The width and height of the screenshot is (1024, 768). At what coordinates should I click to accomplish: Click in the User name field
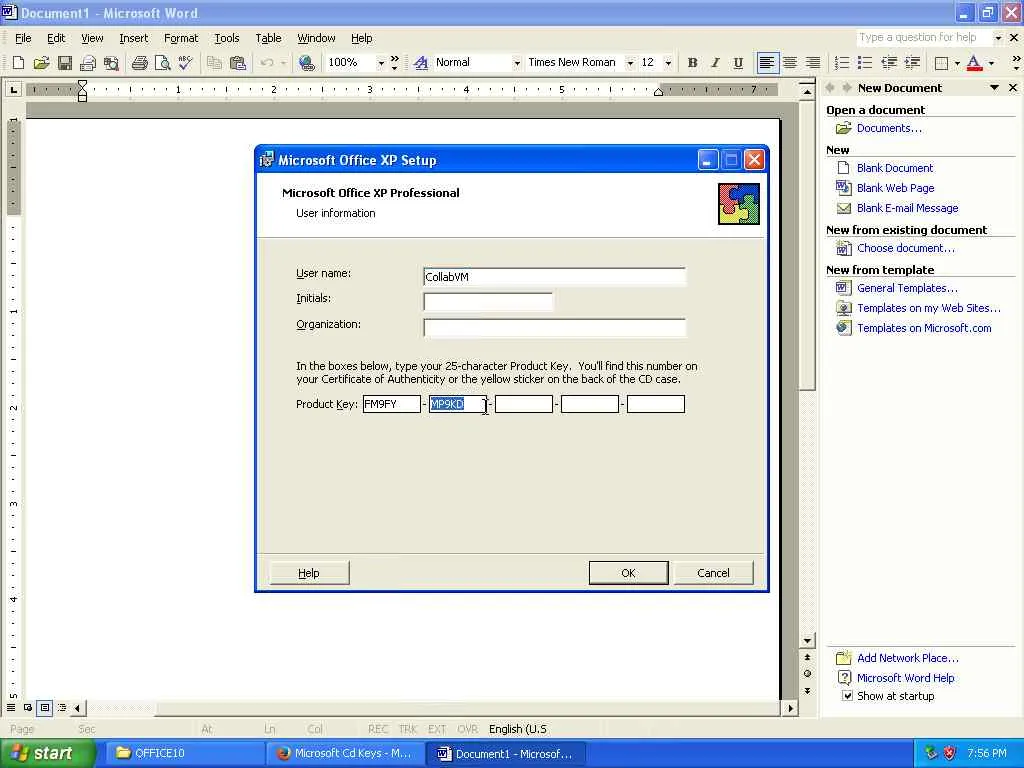(554, 277)
